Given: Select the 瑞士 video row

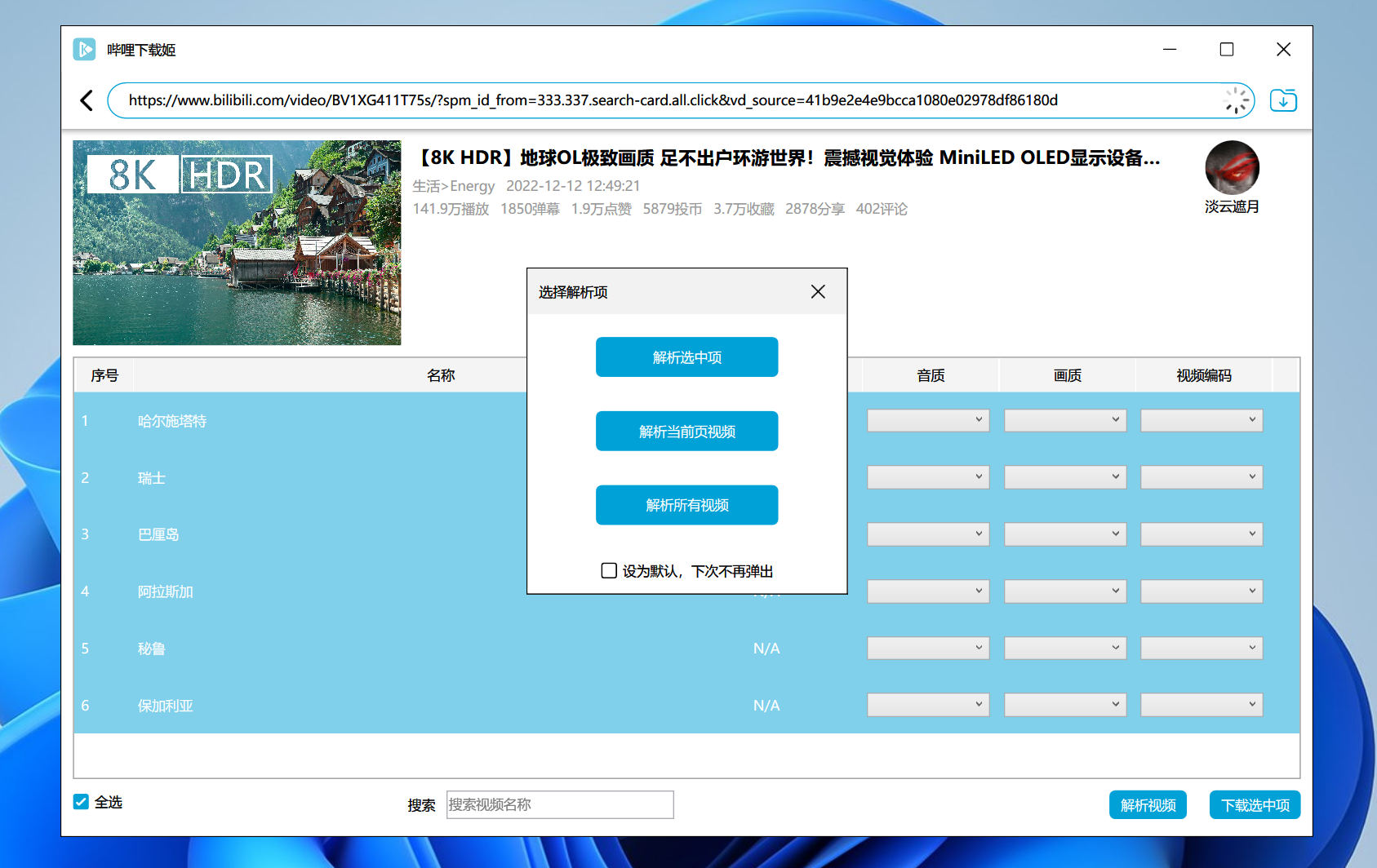Looking at the screenshot, I should coord(686,477).
